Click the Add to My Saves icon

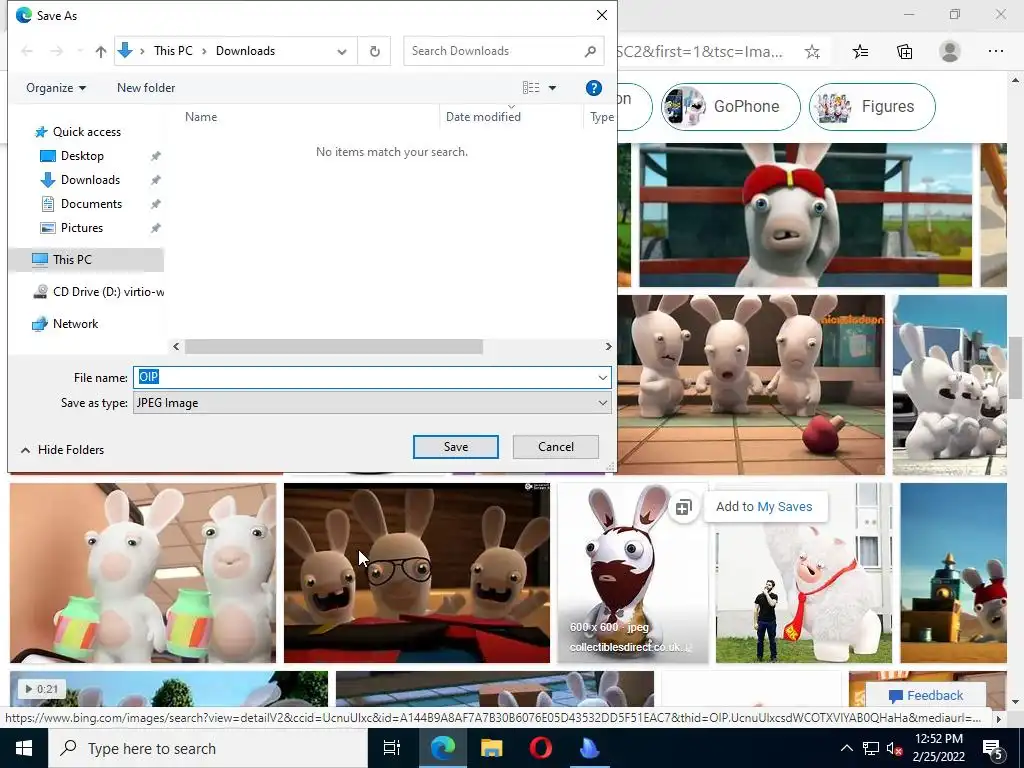click(683, 507)
